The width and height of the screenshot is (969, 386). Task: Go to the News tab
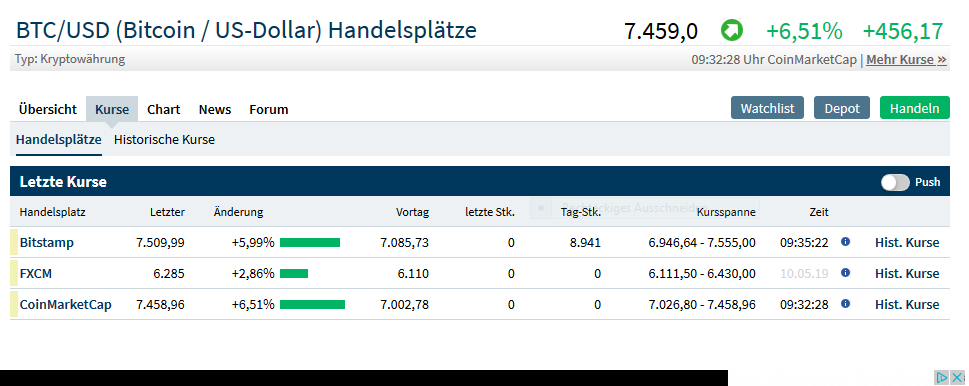[214, 109]
